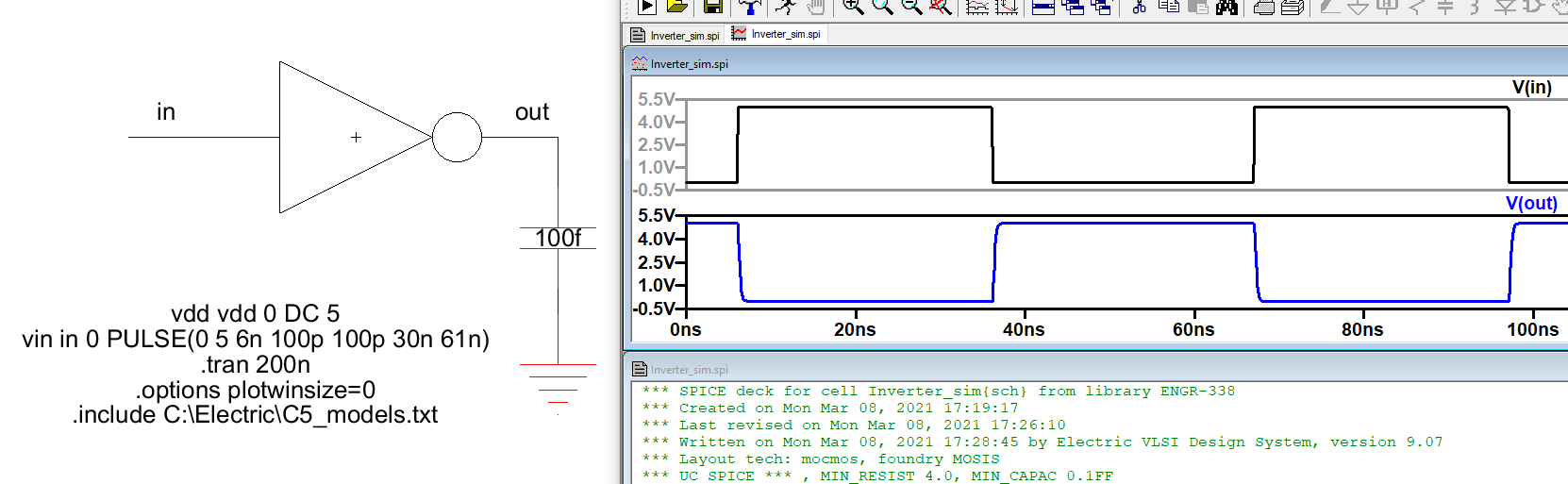This screenshot has width=1568, height=484.
Task: Click the Zoom Out magnifier icon
Action: pos(911,7)
